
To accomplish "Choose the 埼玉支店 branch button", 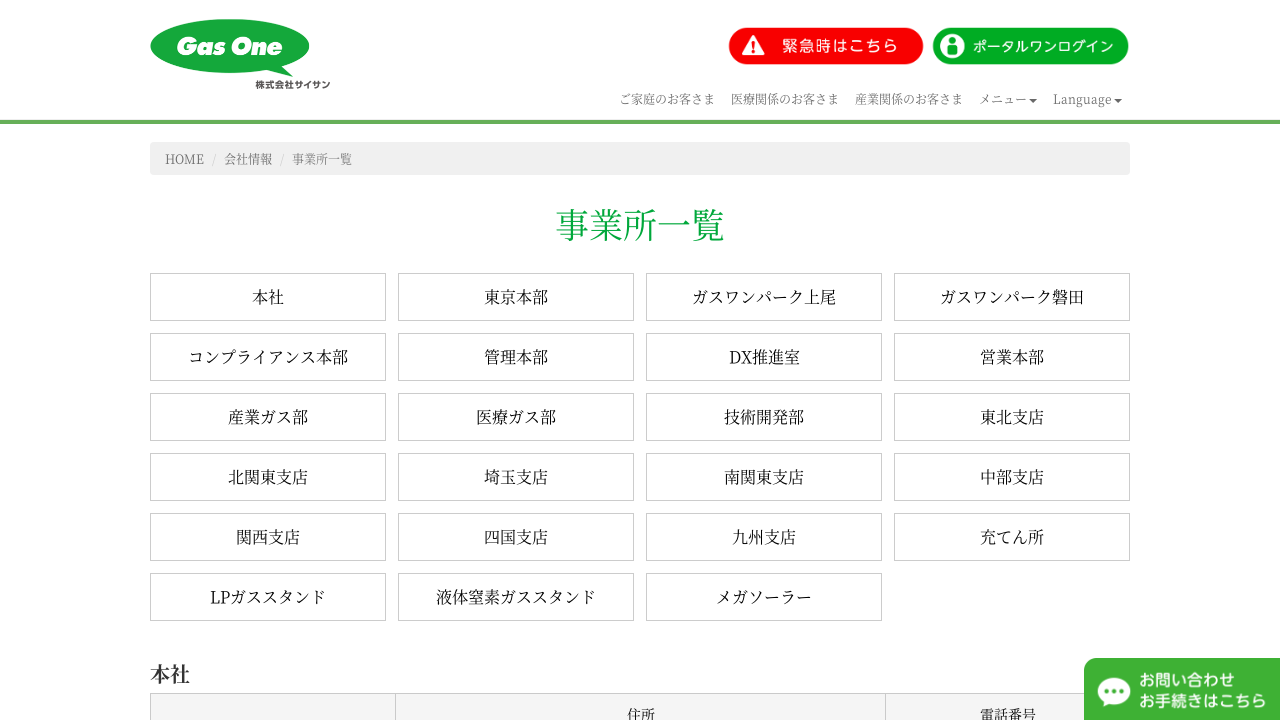I will coord(516,477).
